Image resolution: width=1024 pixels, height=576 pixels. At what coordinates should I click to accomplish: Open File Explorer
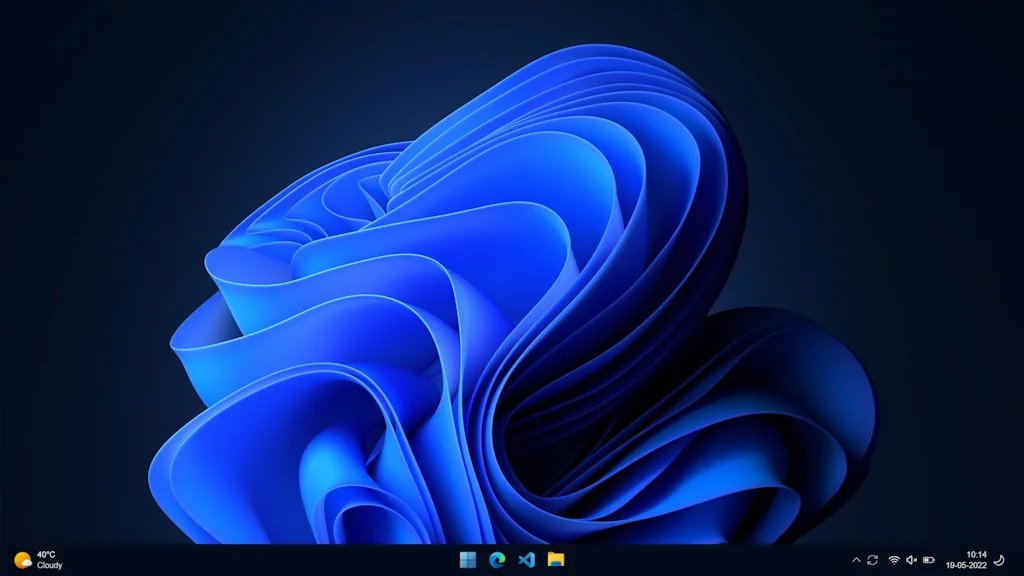pyautogui.click(x=556, y=560)
